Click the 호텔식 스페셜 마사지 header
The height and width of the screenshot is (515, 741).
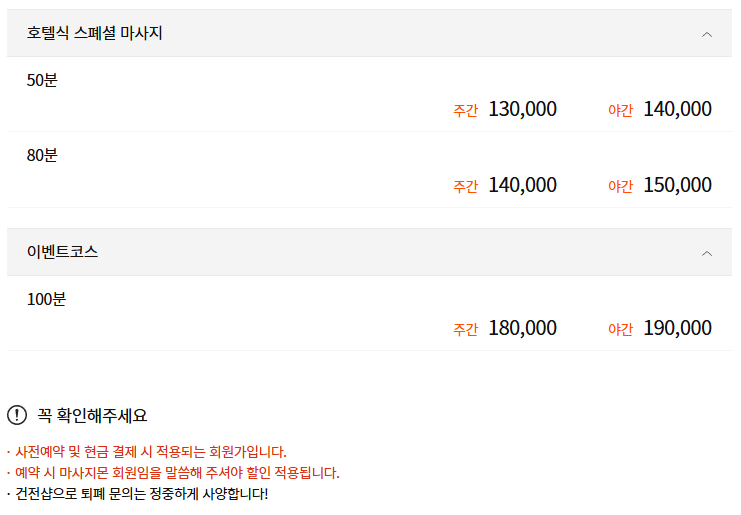click(x=95, y=34)
